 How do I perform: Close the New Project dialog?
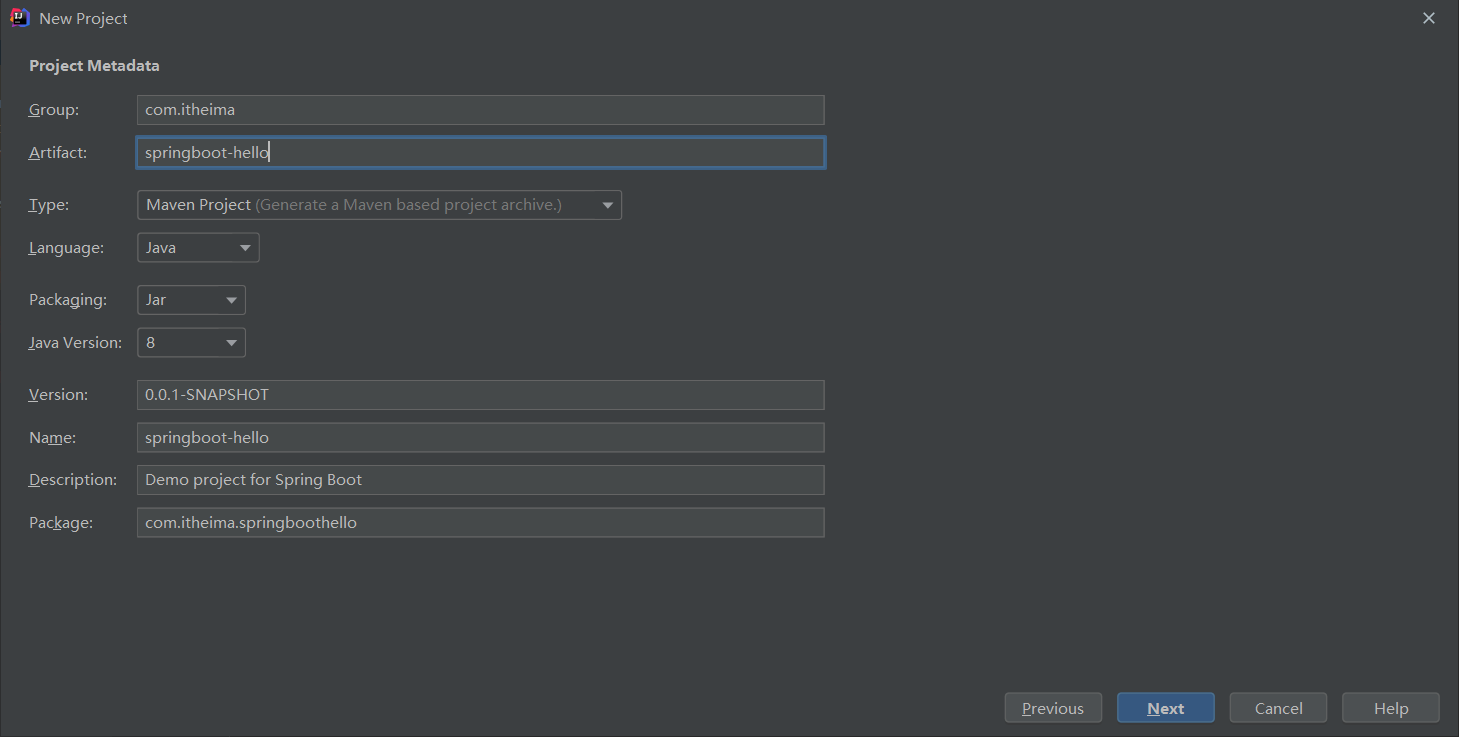tap(1429, 18)
